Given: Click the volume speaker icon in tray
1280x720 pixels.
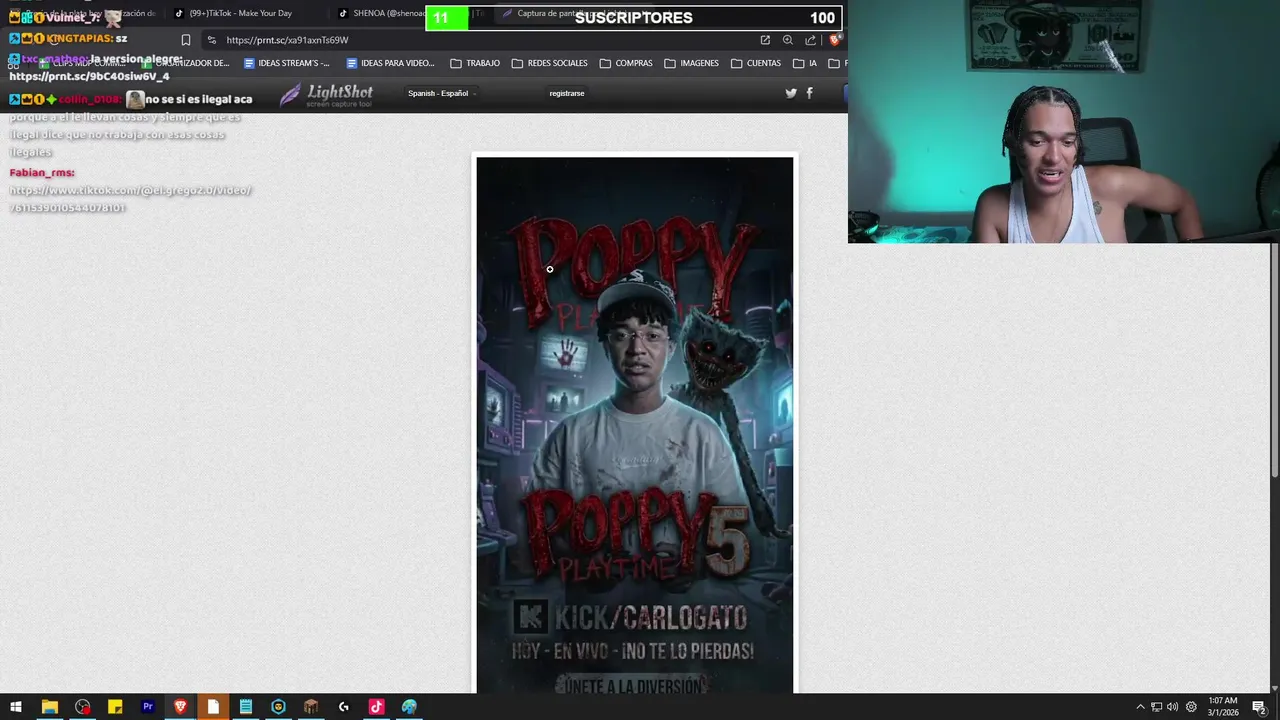Looking at the screenshot, I should tap(1172, 707).
